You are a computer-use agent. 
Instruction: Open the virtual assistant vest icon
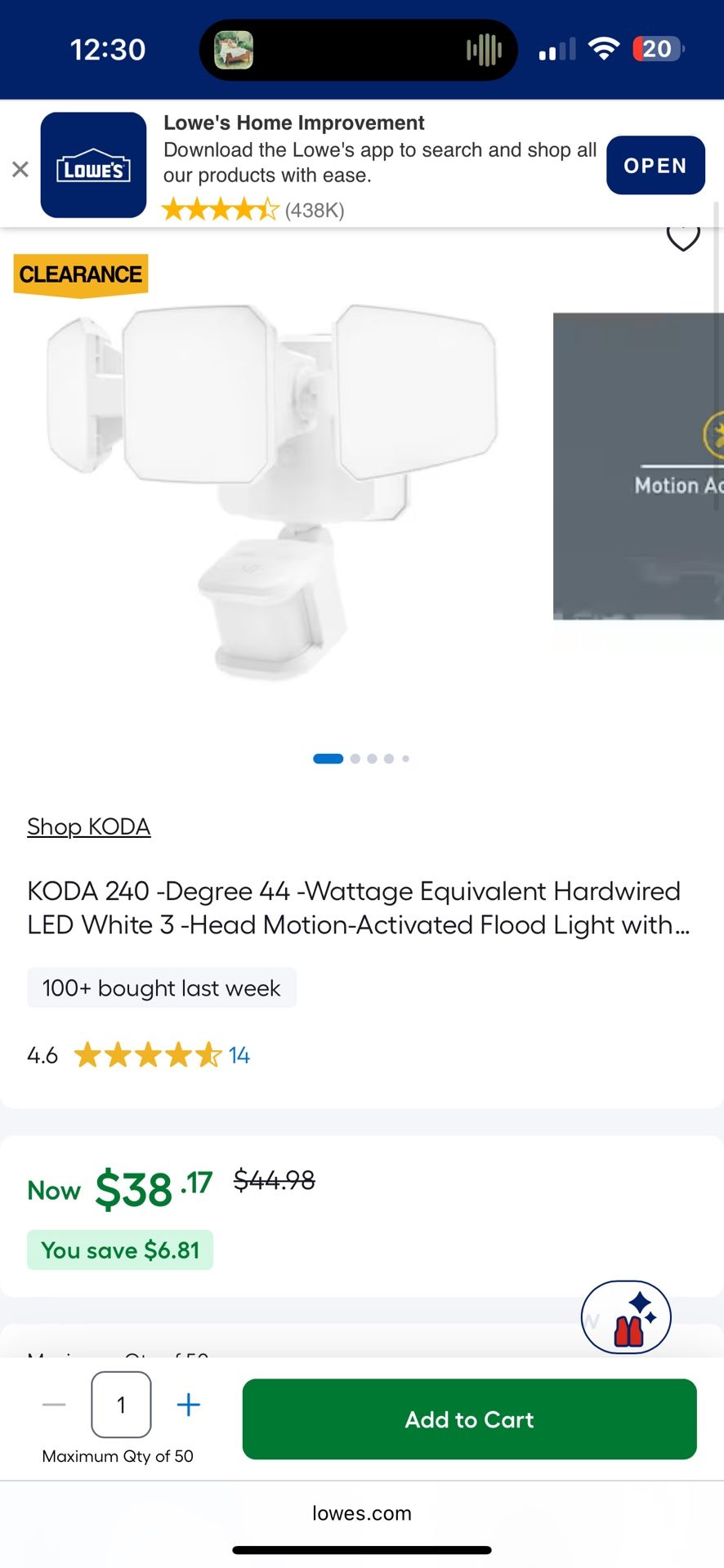click(x=626, y=1317)
